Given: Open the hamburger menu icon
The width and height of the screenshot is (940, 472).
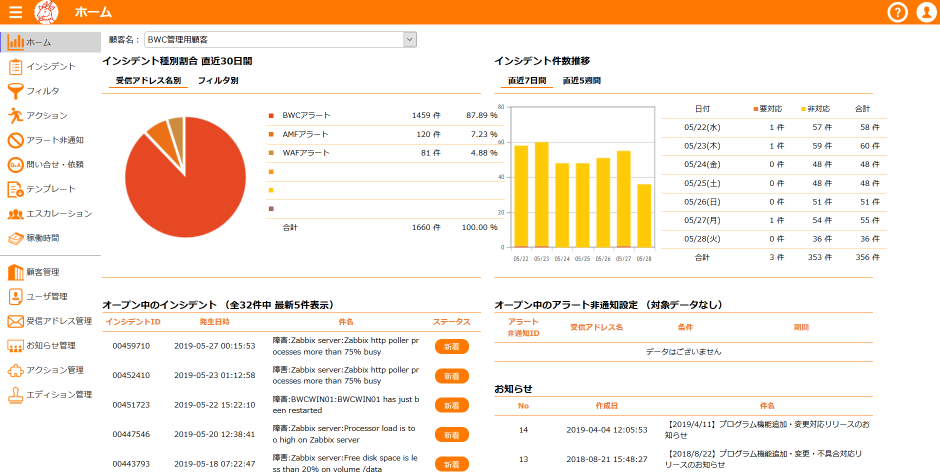Looking at the screenshot, I should pyautogui.click(x=16, y=11).
